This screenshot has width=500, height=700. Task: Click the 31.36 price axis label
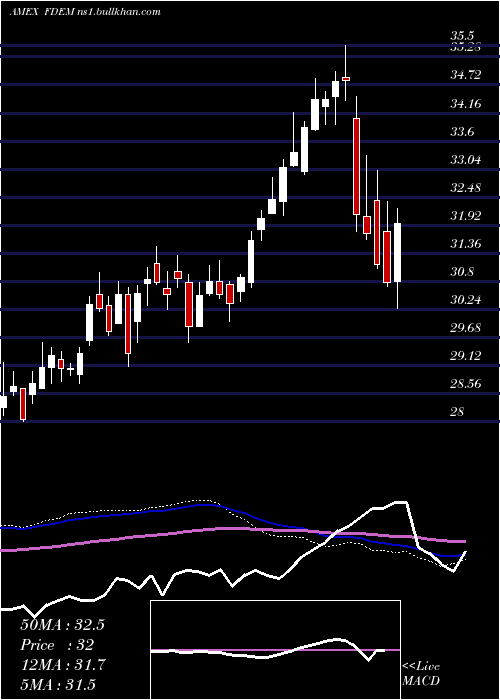click(x=466, y=244)
